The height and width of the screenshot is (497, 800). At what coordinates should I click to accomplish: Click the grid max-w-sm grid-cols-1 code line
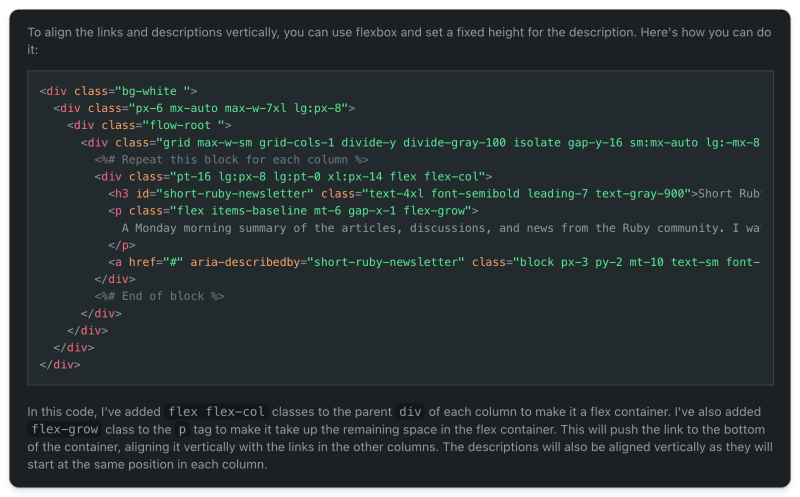pos(420,143)
